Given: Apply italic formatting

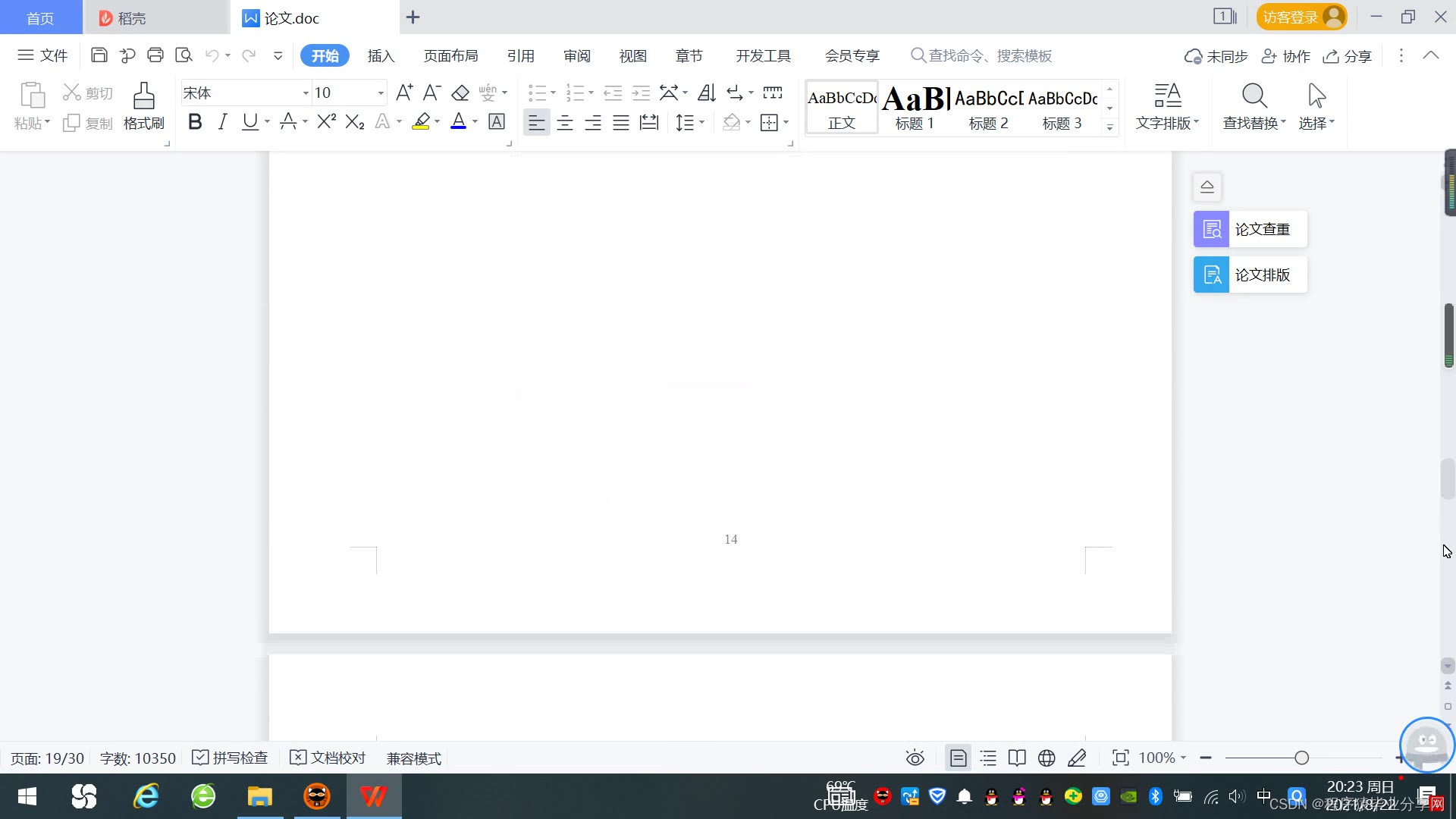Looking at the screenshot, I should (x=222, y=122).
